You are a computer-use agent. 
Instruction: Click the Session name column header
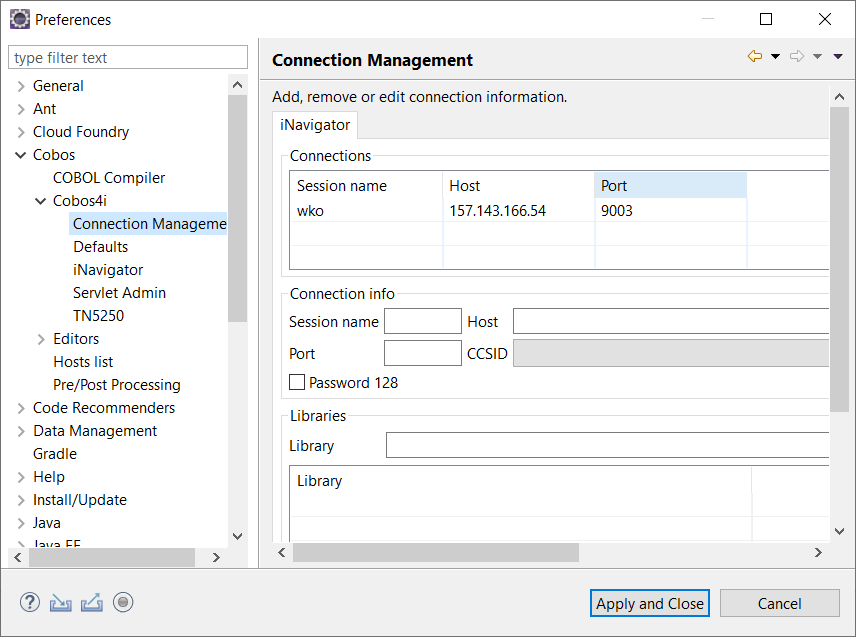(366, 186)
